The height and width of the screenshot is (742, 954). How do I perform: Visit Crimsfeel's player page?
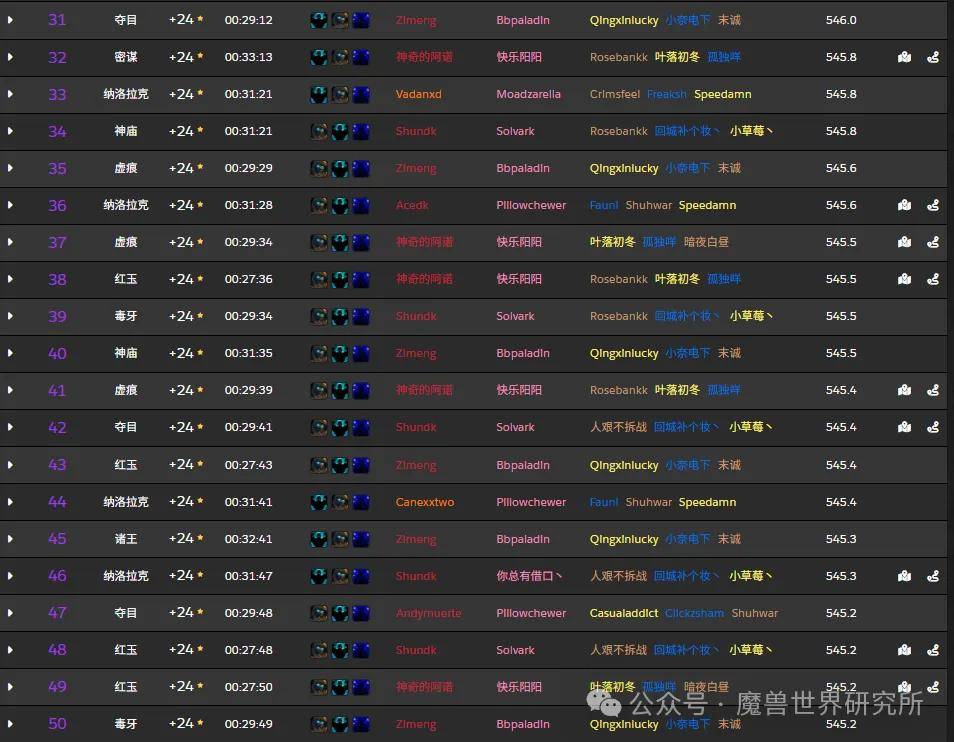[x=615, y=94]
